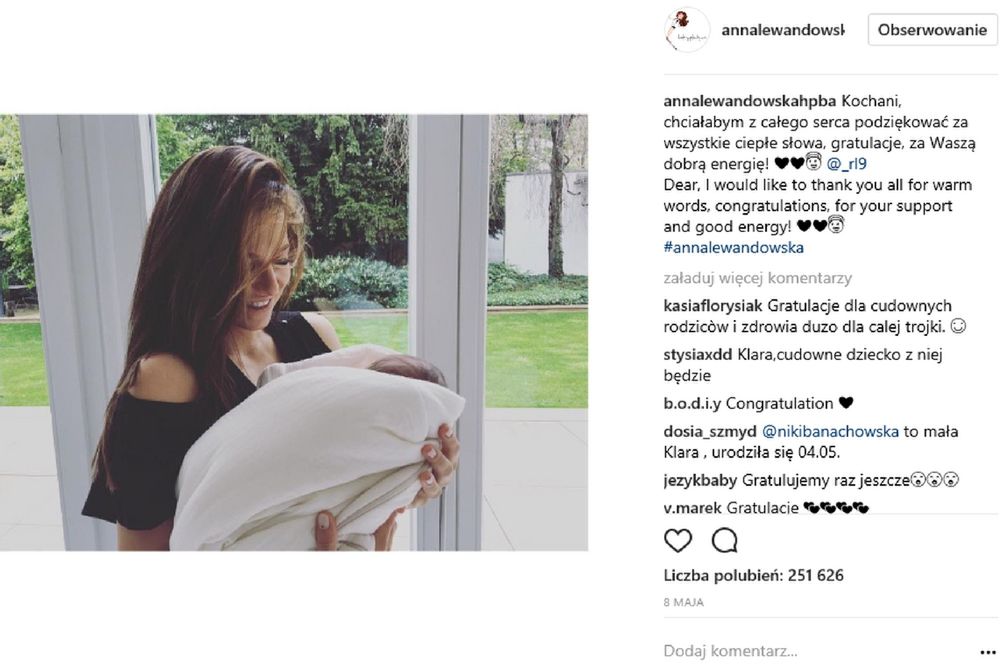This screenshot has width=1000, height=667.
Task: Click the comment speech bubble icon
Action: 724,541
